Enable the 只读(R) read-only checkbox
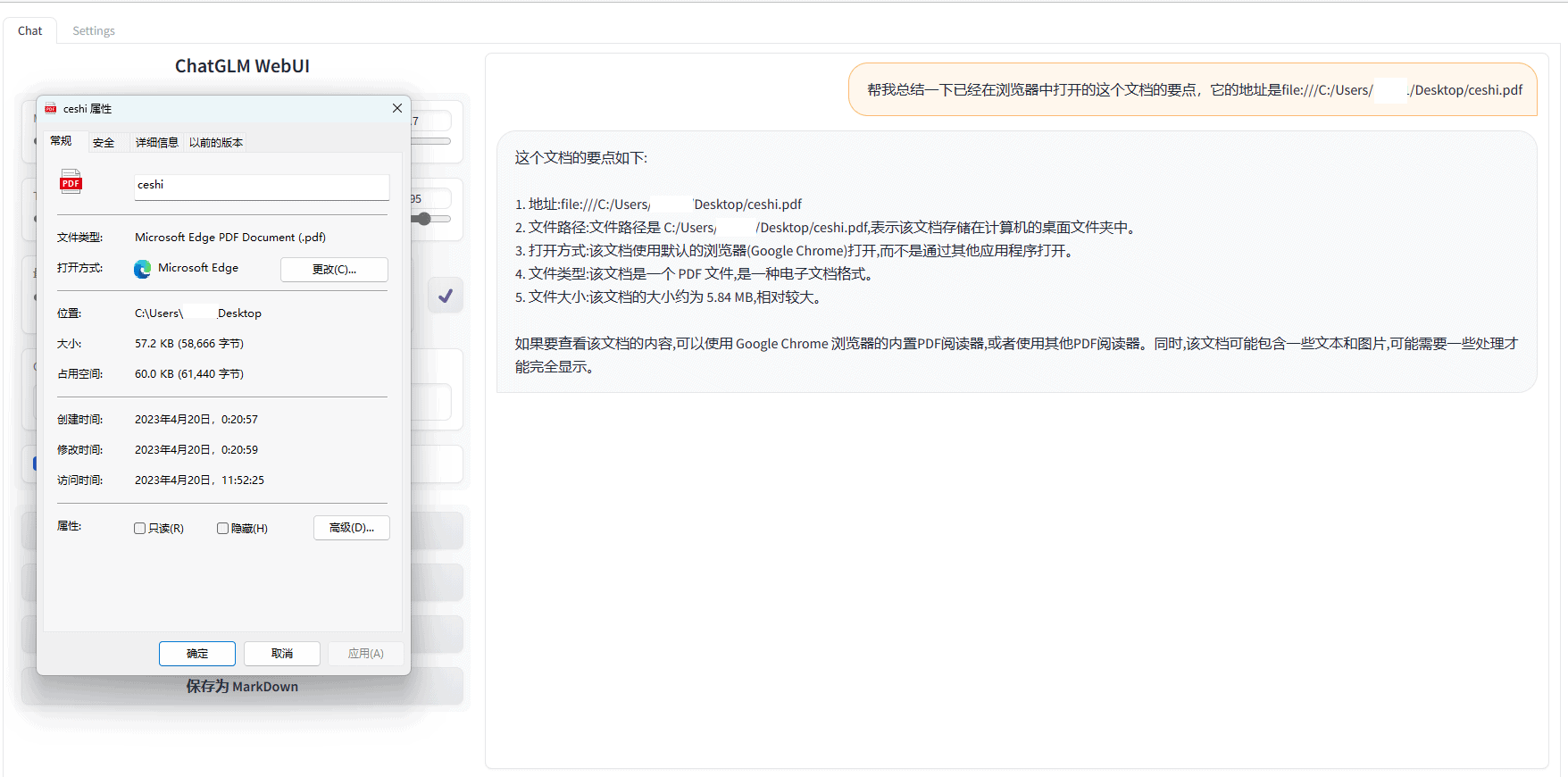This screenshot has height=777, width=1568. point(140,529)
